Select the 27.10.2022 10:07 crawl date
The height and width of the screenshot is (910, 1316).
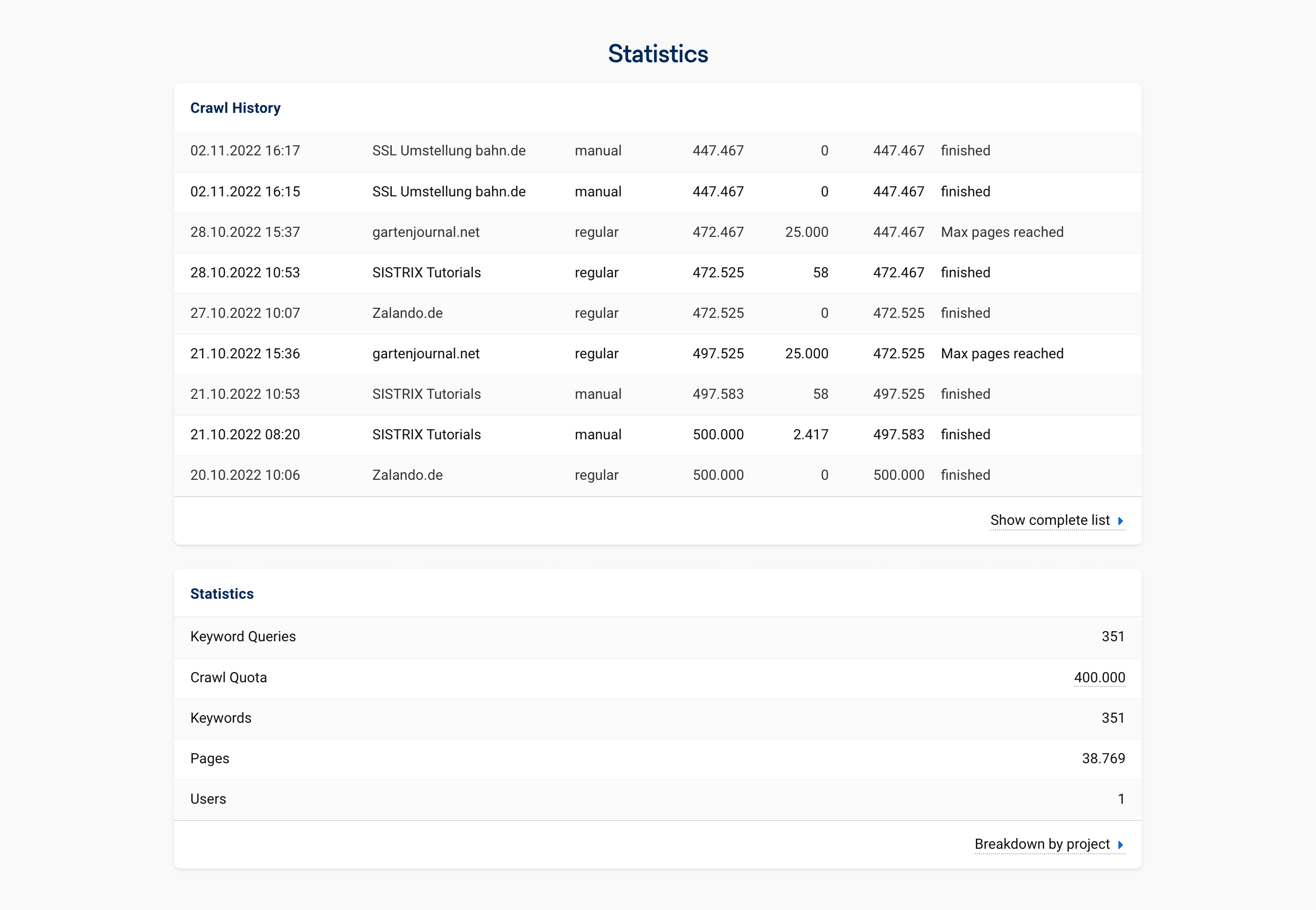coord(245,313)
